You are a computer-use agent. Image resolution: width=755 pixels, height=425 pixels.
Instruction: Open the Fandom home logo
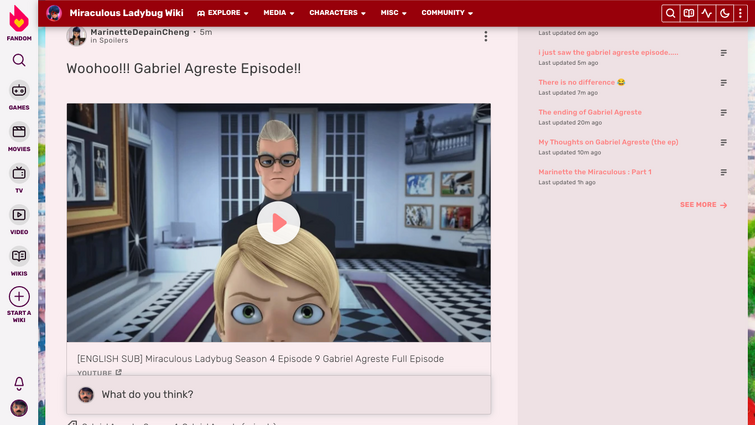pos(19,22)
